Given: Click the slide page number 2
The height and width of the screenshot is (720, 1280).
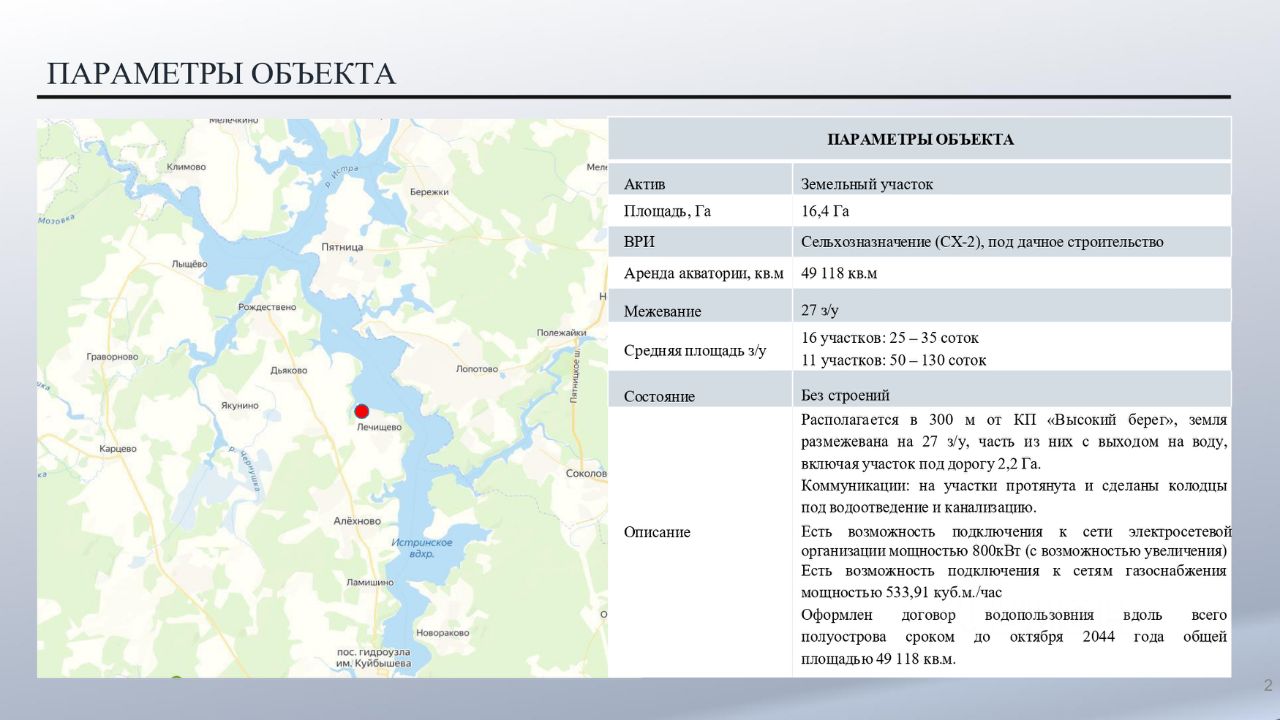Looking at the screenshot, I should coord(1268,686).
